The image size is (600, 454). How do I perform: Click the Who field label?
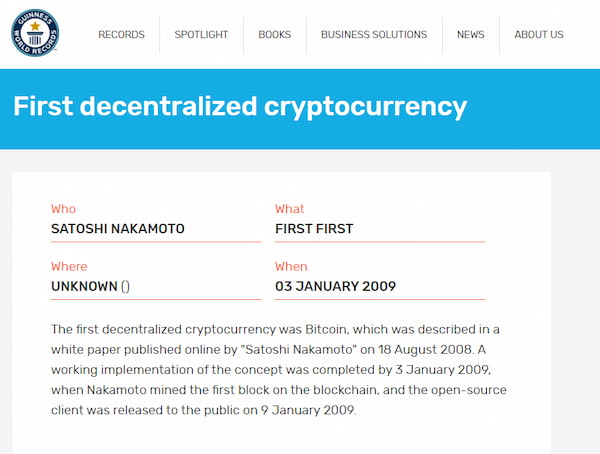coord(64,209)
